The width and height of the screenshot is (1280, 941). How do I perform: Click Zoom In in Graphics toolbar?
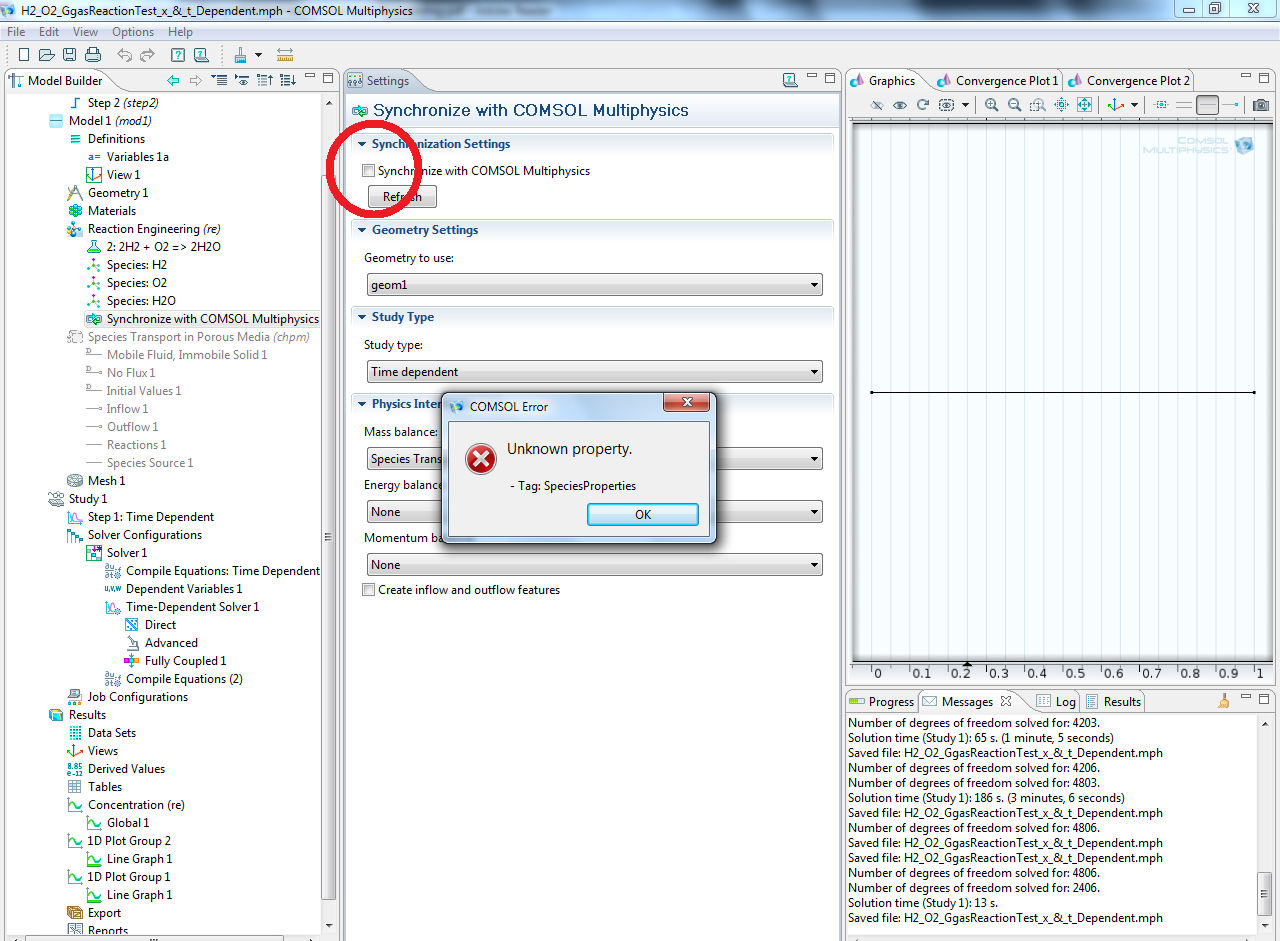(x=991, y=105)
